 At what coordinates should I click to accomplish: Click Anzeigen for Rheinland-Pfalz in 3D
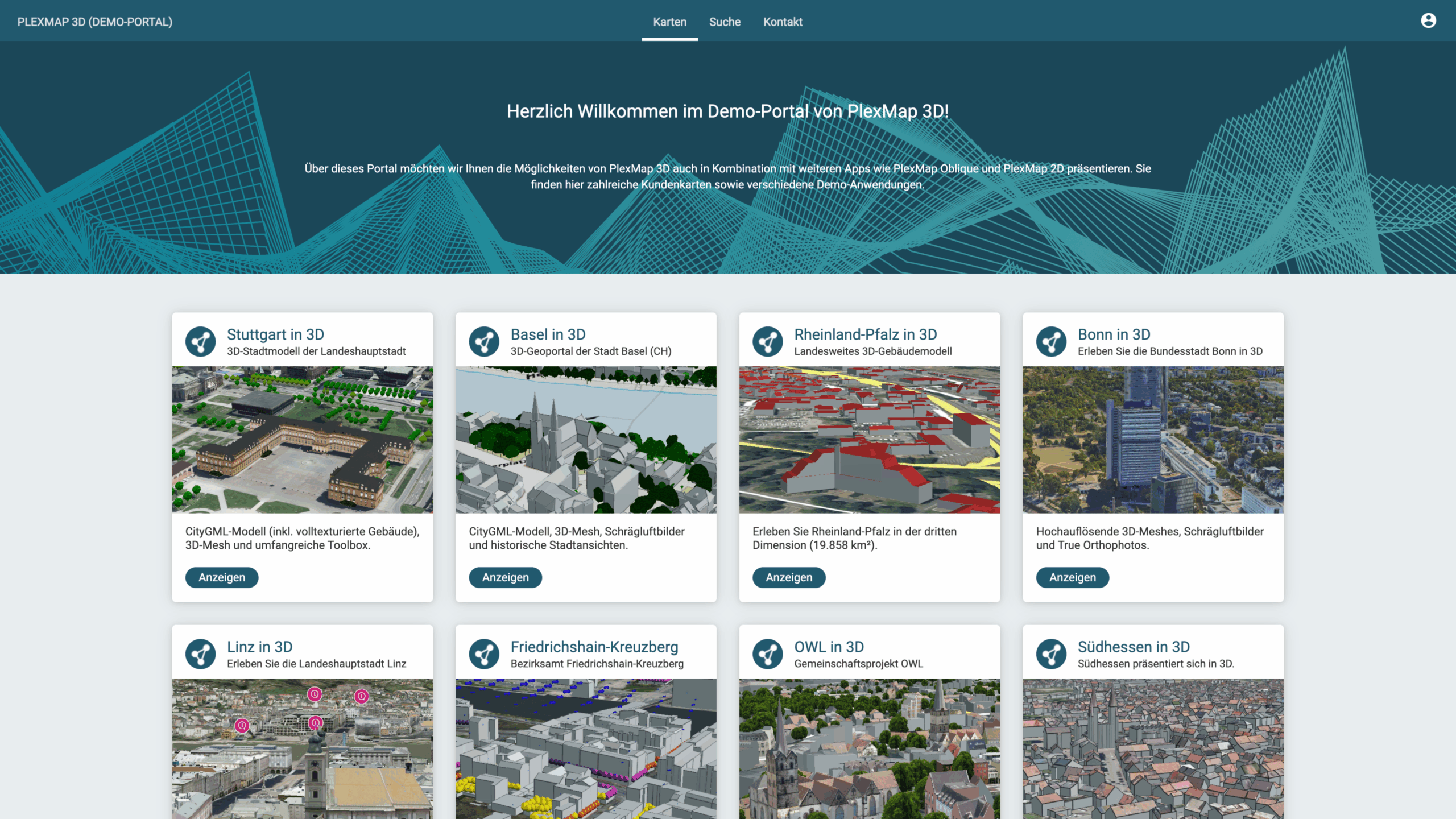click(x=789, y=577)
